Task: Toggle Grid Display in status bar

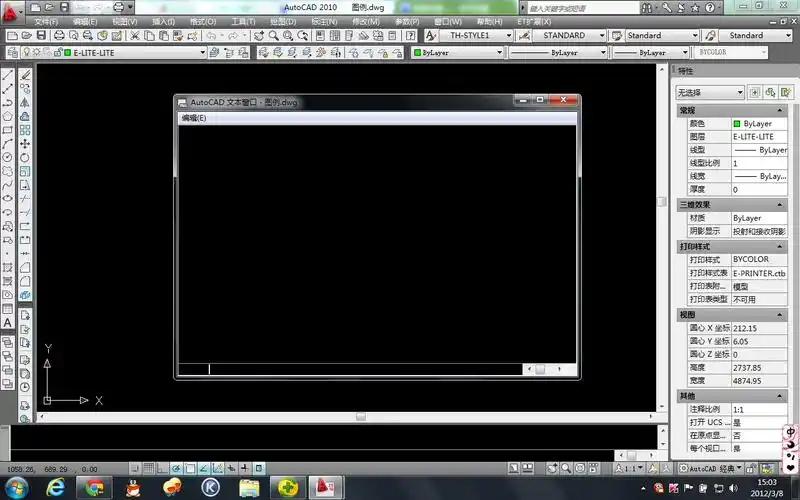Action: (148, 468)
